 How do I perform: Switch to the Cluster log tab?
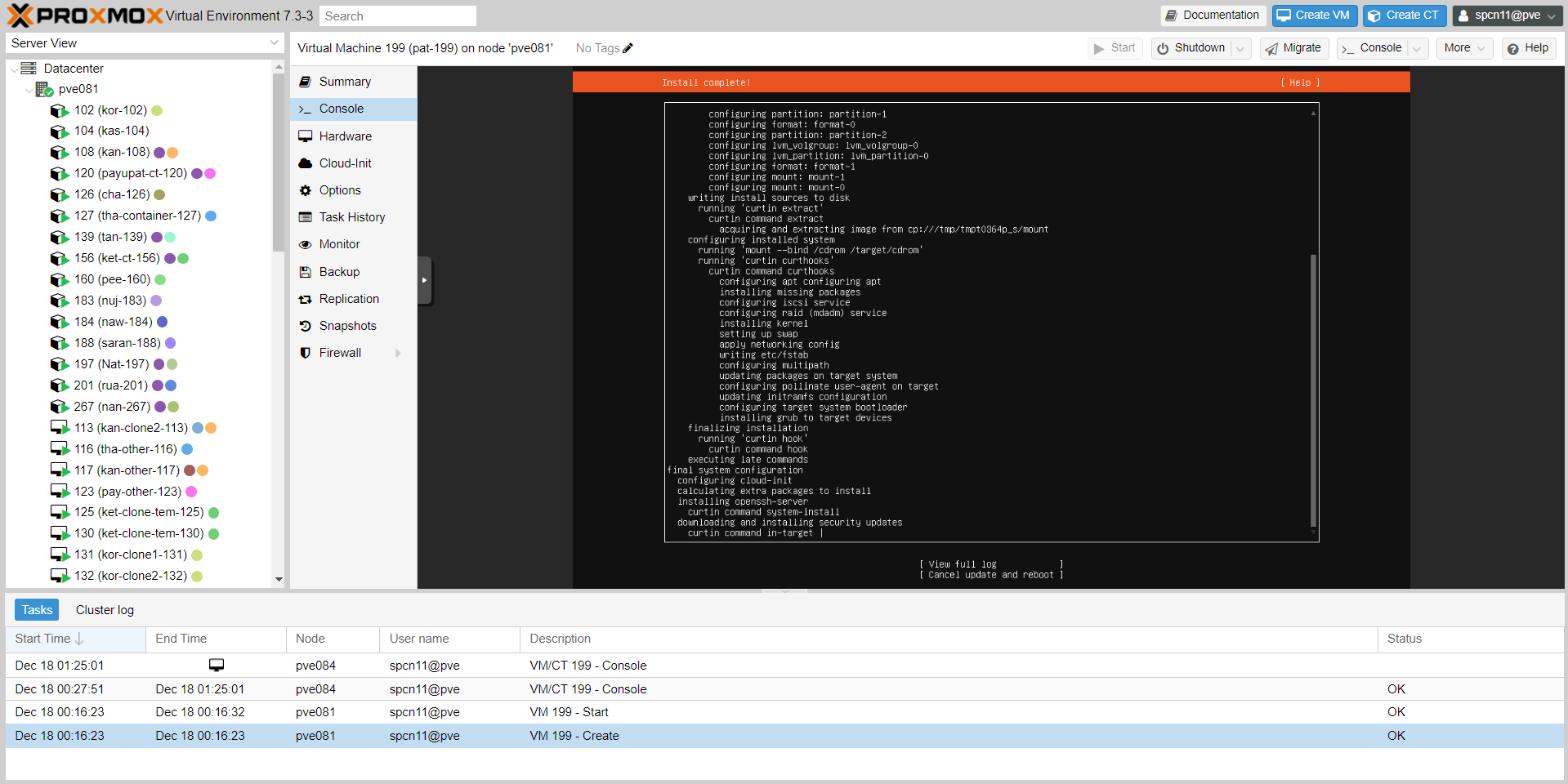105,609
